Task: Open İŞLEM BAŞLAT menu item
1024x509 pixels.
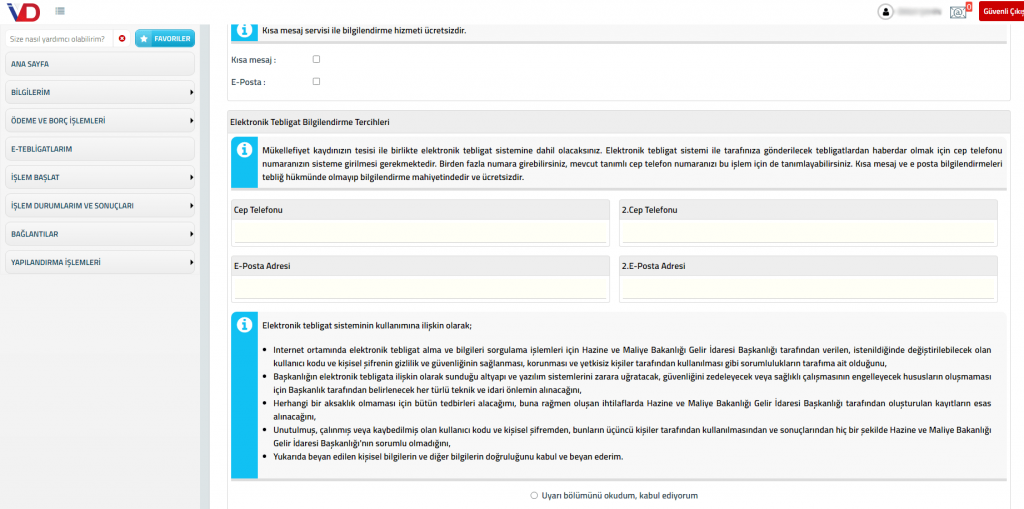Action: (x=100, y=177)
